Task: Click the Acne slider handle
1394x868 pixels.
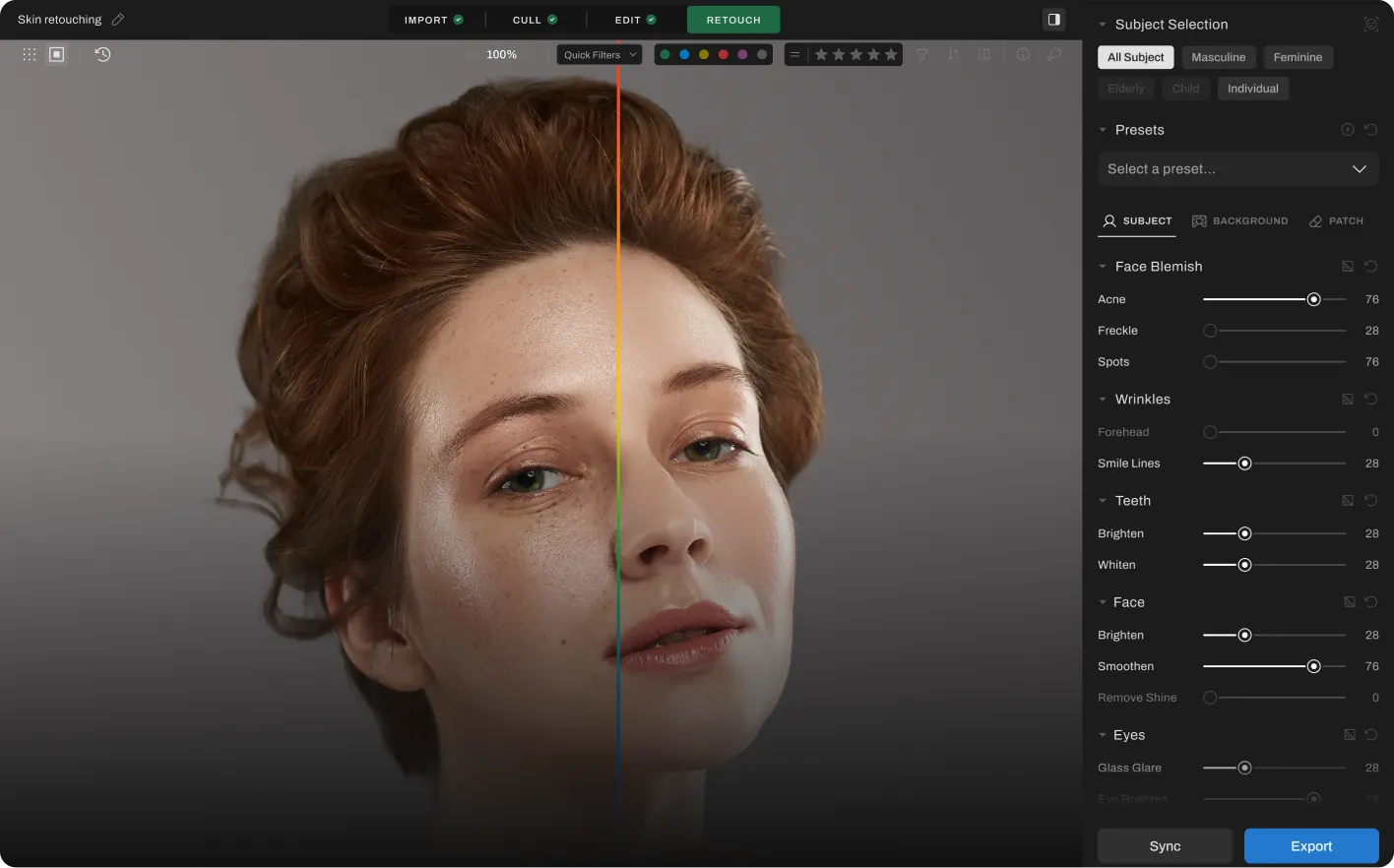Action: coord(1313,298)
